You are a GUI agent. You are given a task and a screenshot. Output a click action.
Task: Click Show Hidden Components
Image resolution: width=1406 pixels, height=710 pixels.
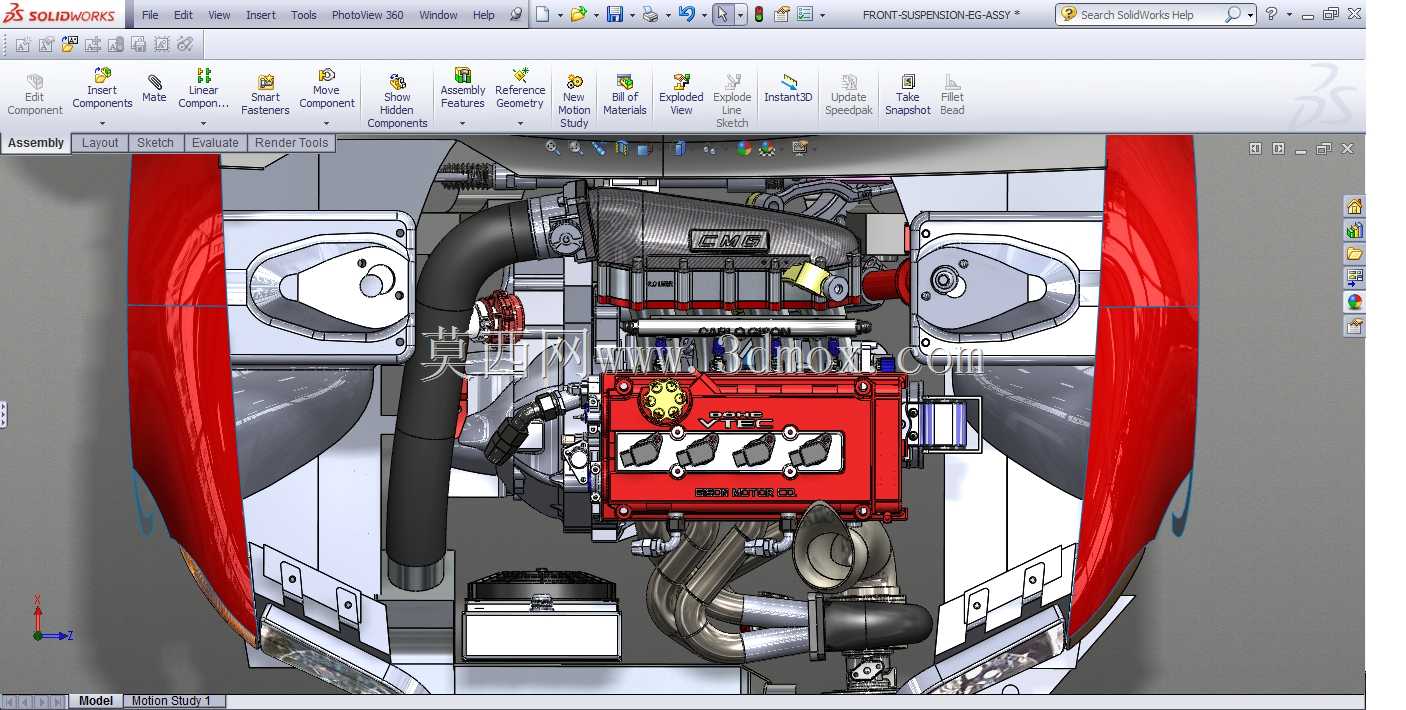[397, 100]
